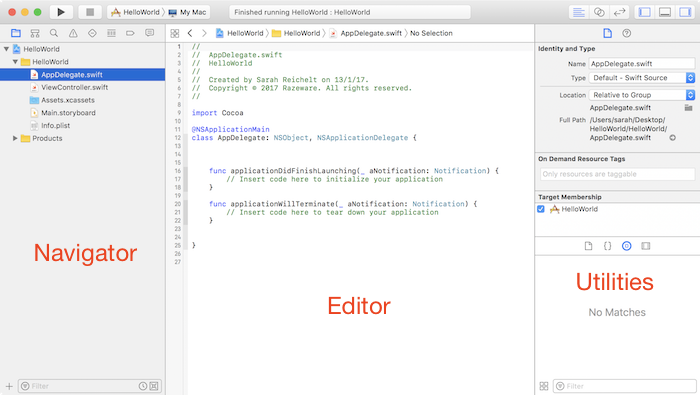This screenshot has height=395, width=700.
Task: Go forward in editor history
Action: click(x=204, y=33)
